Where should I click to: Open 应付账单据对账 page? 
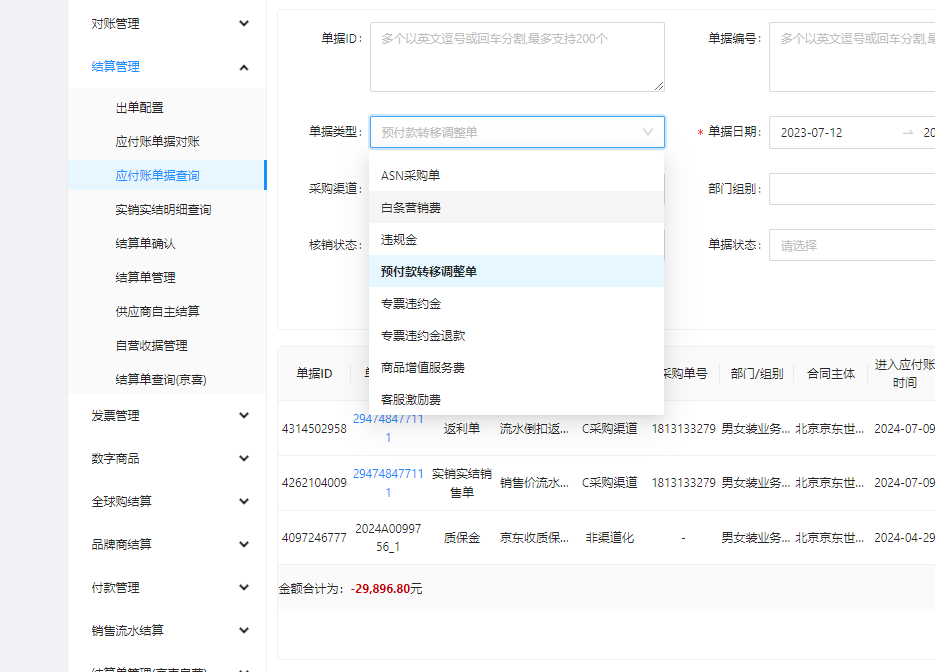point(157,142)
